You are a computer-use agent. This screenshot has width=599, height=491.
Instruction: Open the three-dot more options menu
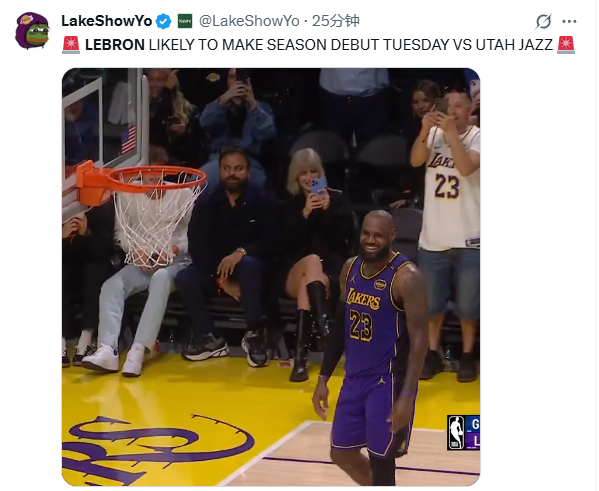[x=569, y=21]
